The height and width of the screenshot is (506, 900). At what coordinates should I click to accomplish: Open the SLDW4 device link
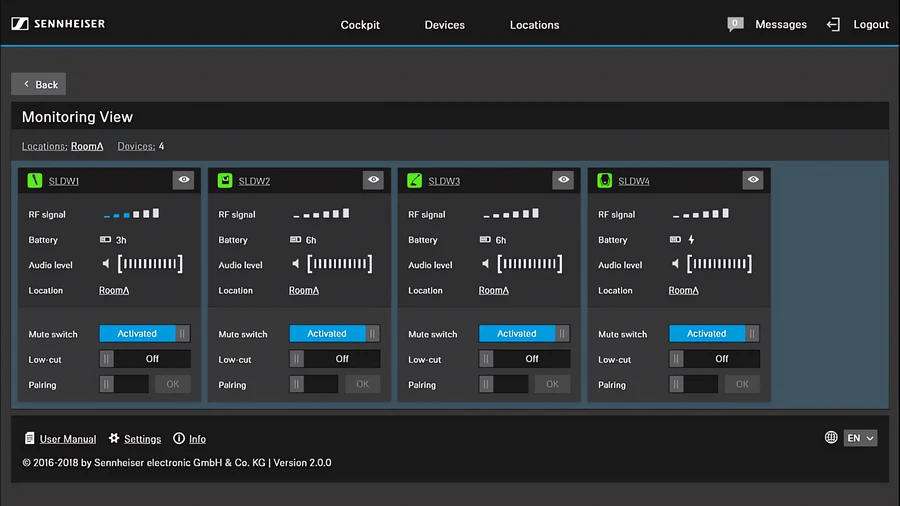[634, 181]
